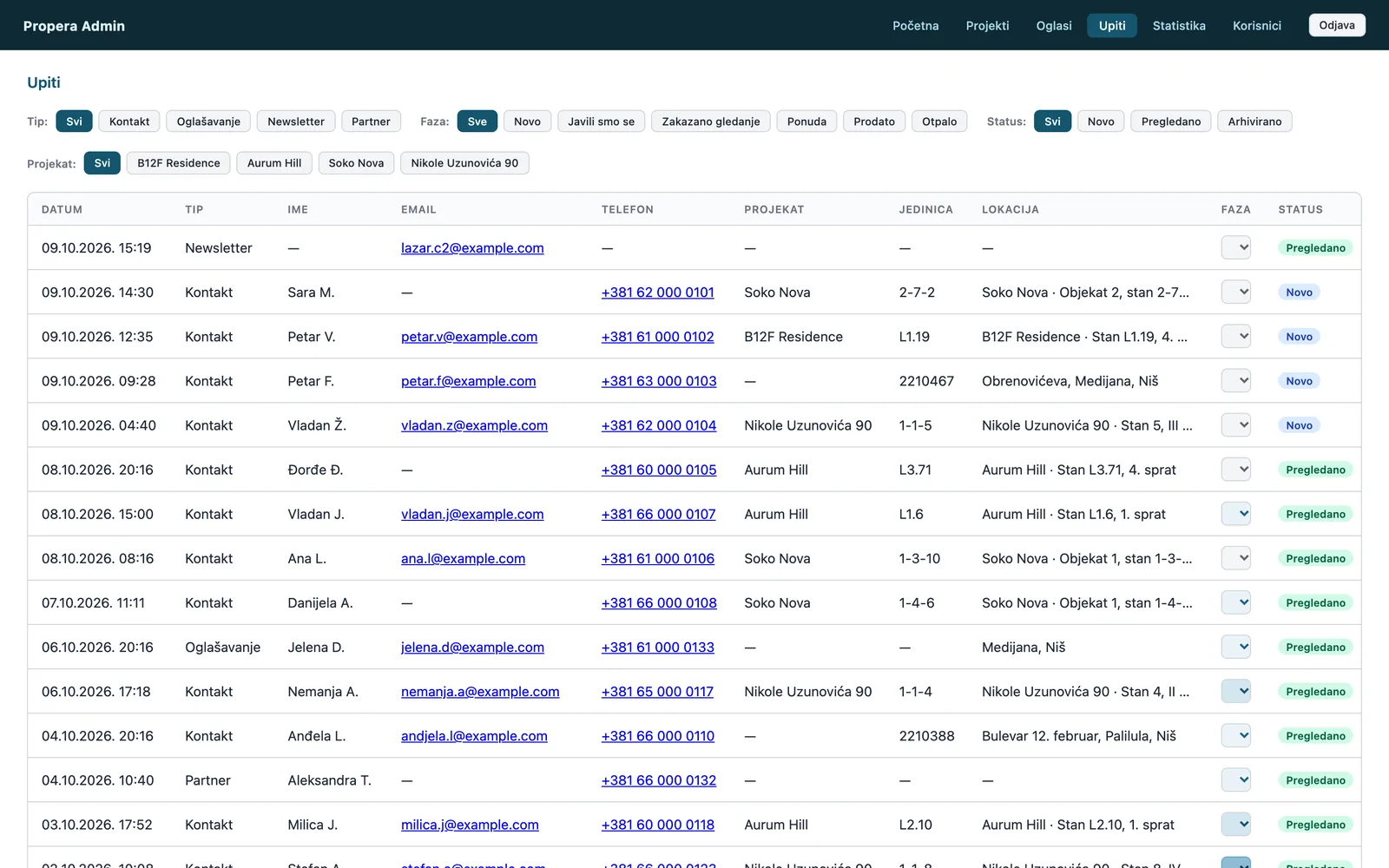This screenshot has width=1389, height=868.
Task: Select the Faza filter Otpalo
Action: [x=939, y=122]
